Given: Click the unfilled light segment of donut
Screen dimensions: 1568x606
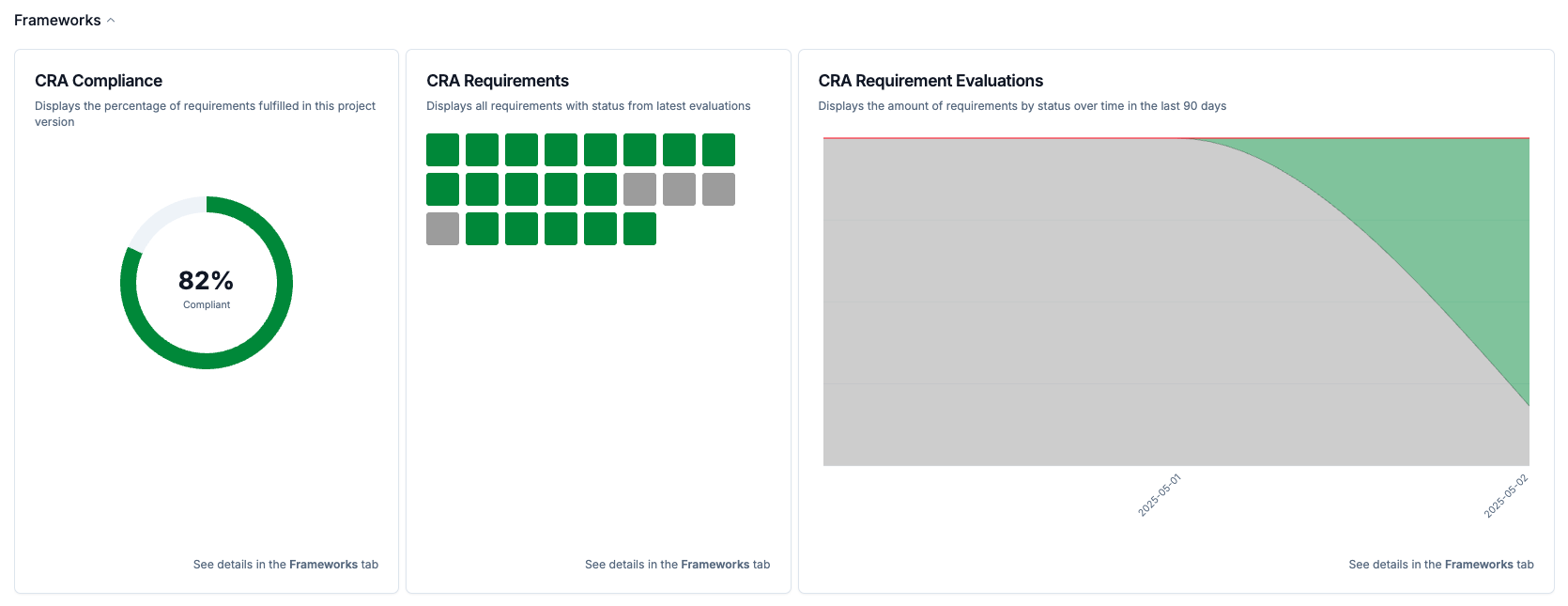Looking at the screenshot, I should click(161, 218).
